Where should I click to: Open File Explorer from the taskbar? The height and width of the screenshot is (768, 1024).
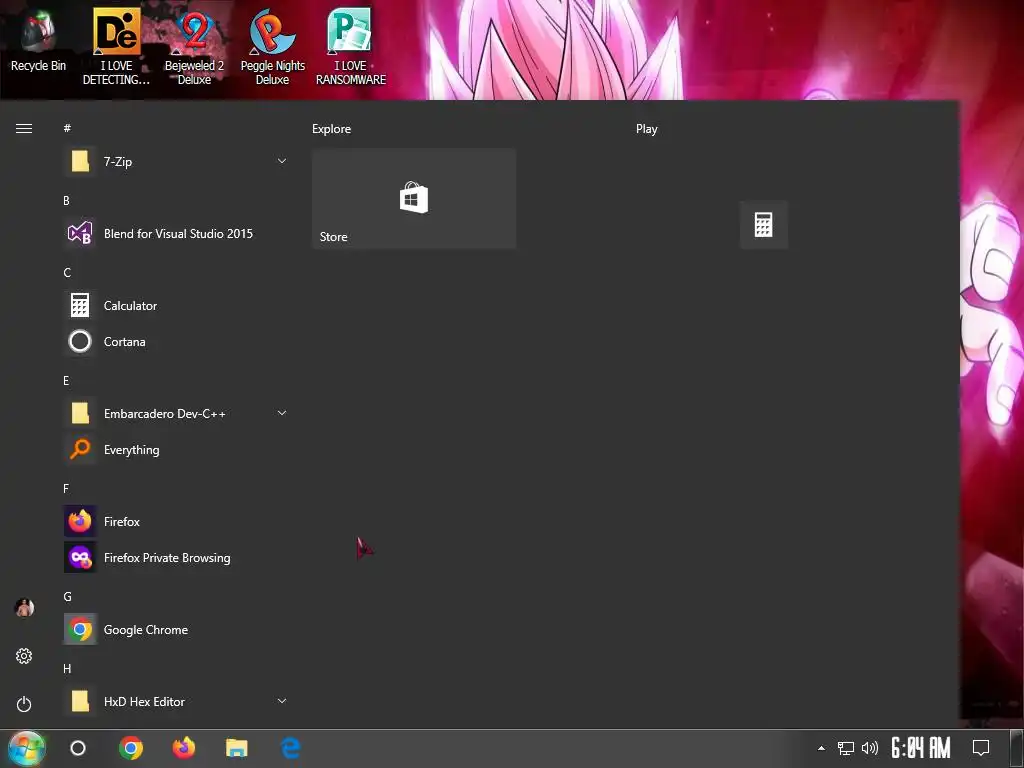[x=236, y=748]
